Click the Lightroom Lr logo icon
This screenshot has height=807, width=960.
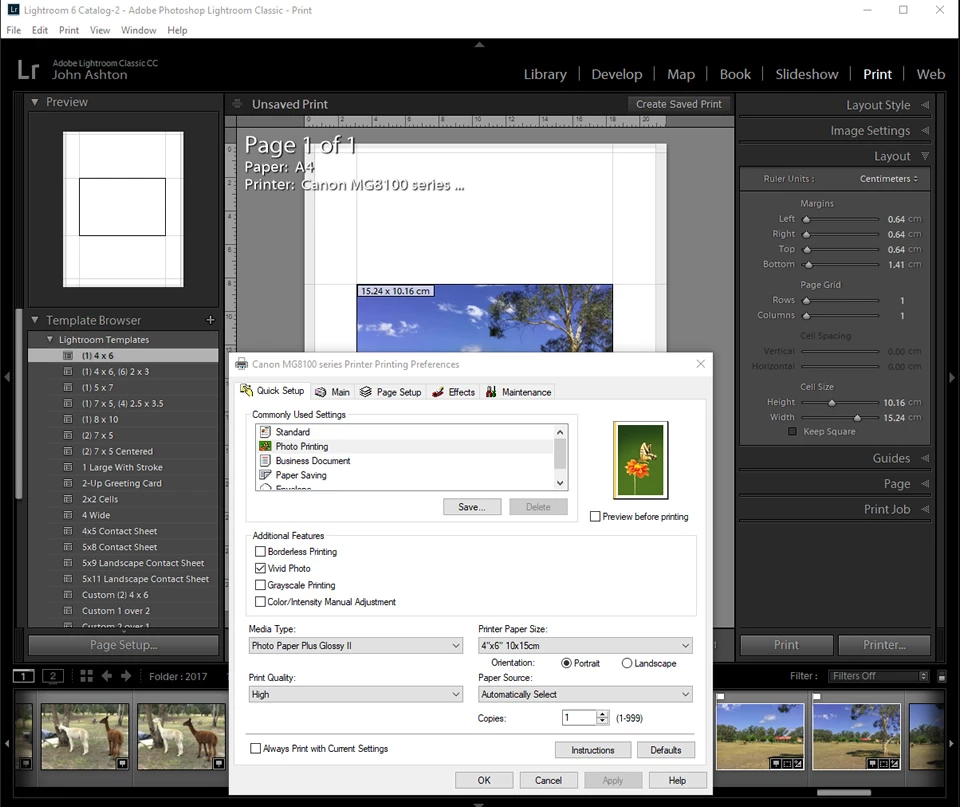click(x=28, y=70)
